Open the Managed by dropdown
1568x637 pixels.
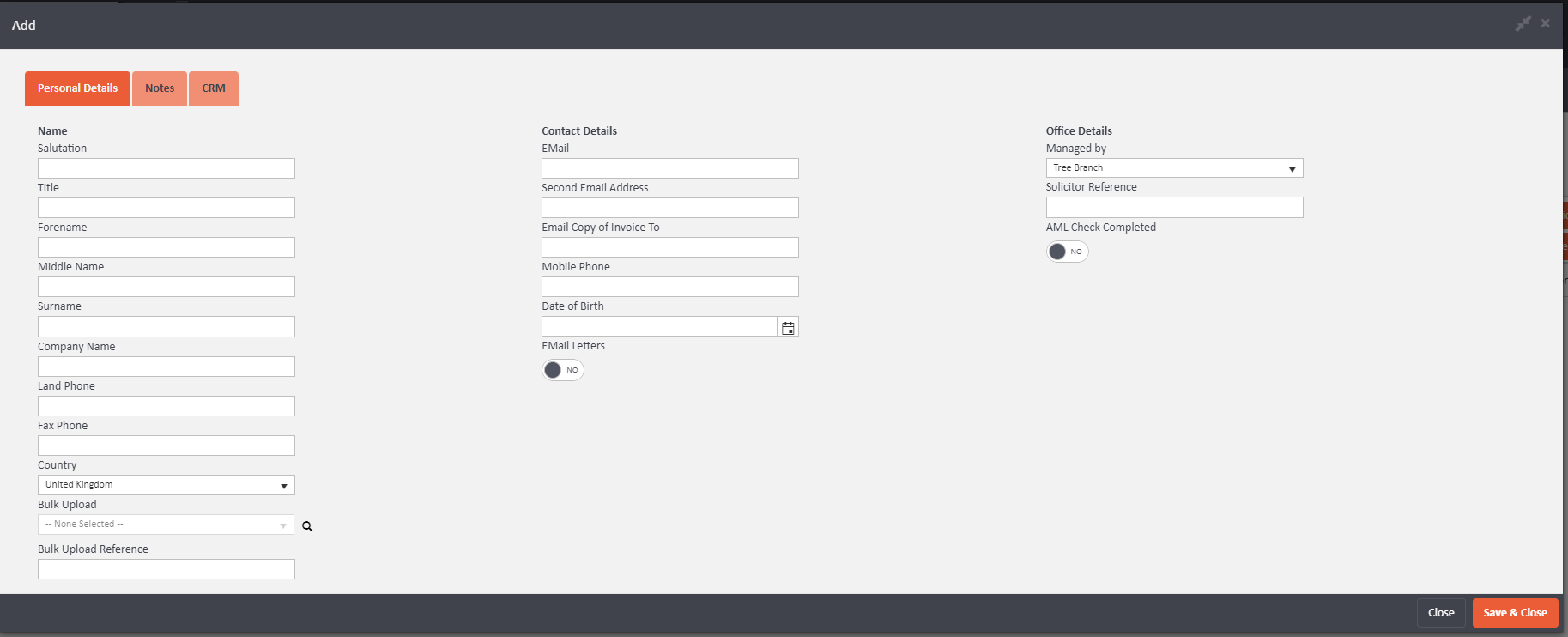tap(1173, 168)
